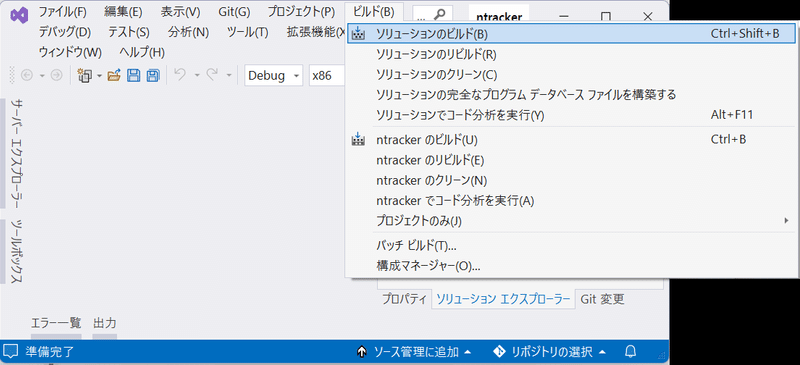The height and width of the screenshot is (365, 800).
Task: Select ntracker のリビルド(E)
Action: tap(571, 160)
